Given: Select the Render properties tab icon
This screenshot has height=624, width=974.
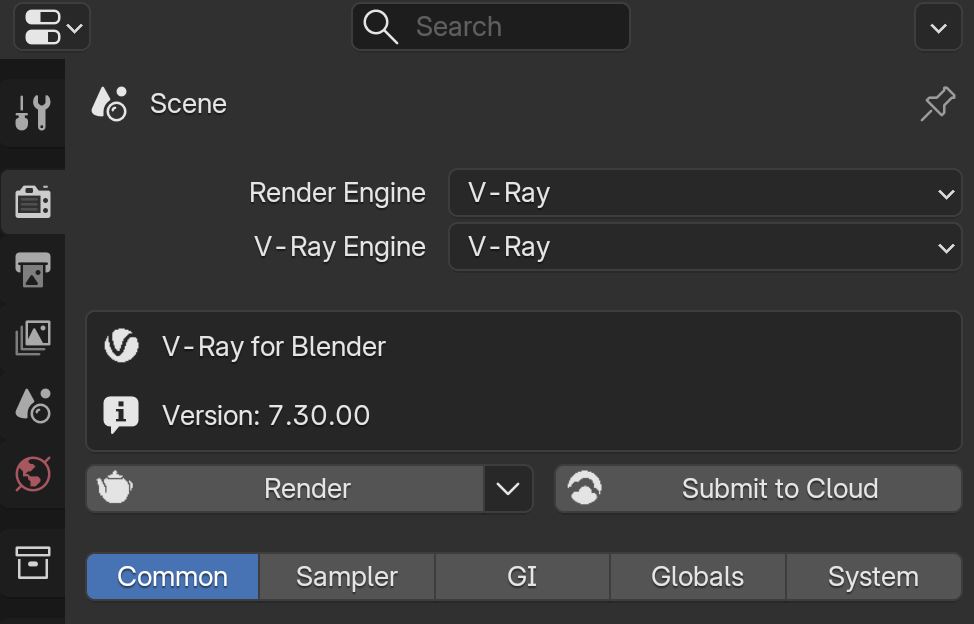Looking at the screenshot, I should coord(32,202).
